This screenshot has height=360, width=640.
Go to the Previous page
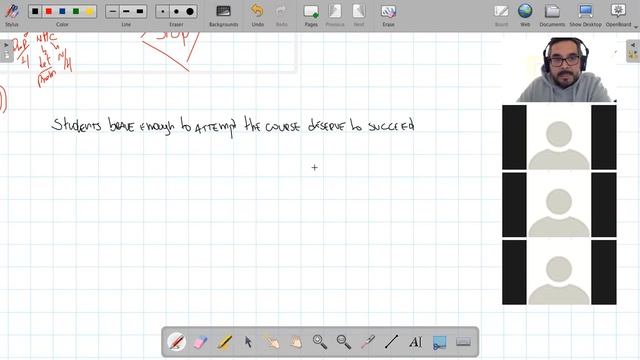335,15
